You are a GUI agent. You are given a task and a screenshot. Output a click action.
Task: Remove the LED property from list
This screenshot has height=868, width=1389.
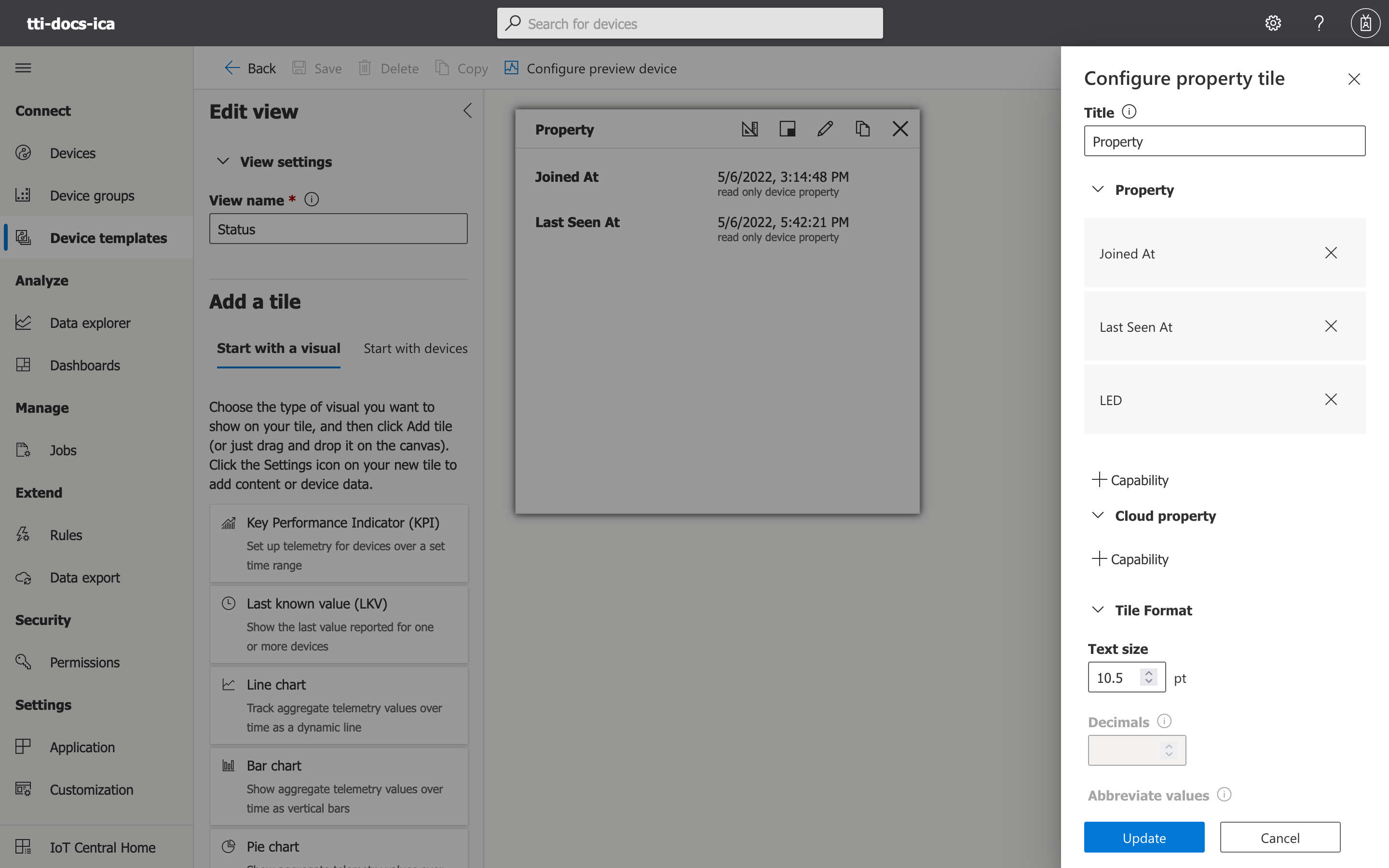coord(1331,400)
